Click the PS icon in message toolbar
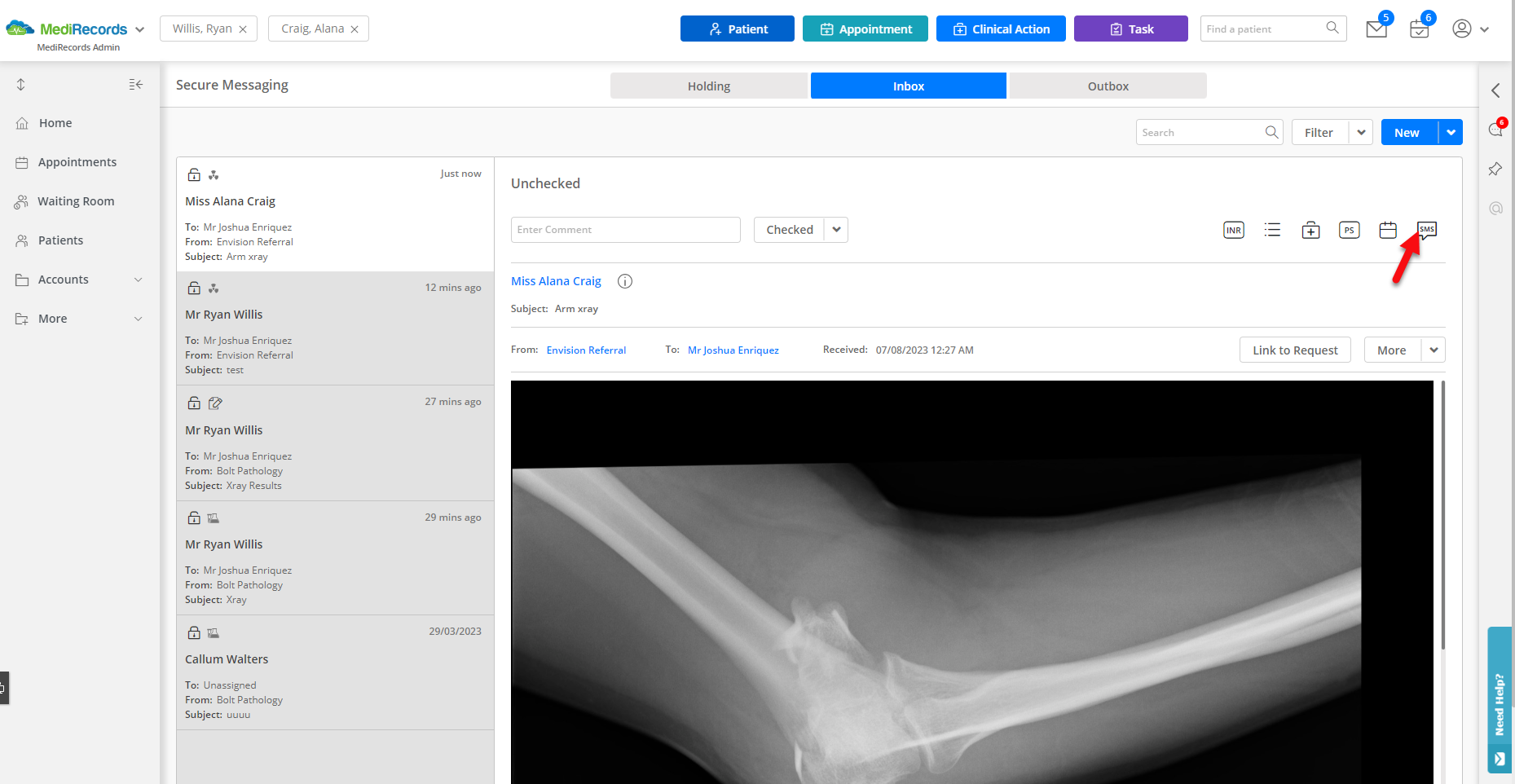 pyautogui.click(x=1350, y=230)
